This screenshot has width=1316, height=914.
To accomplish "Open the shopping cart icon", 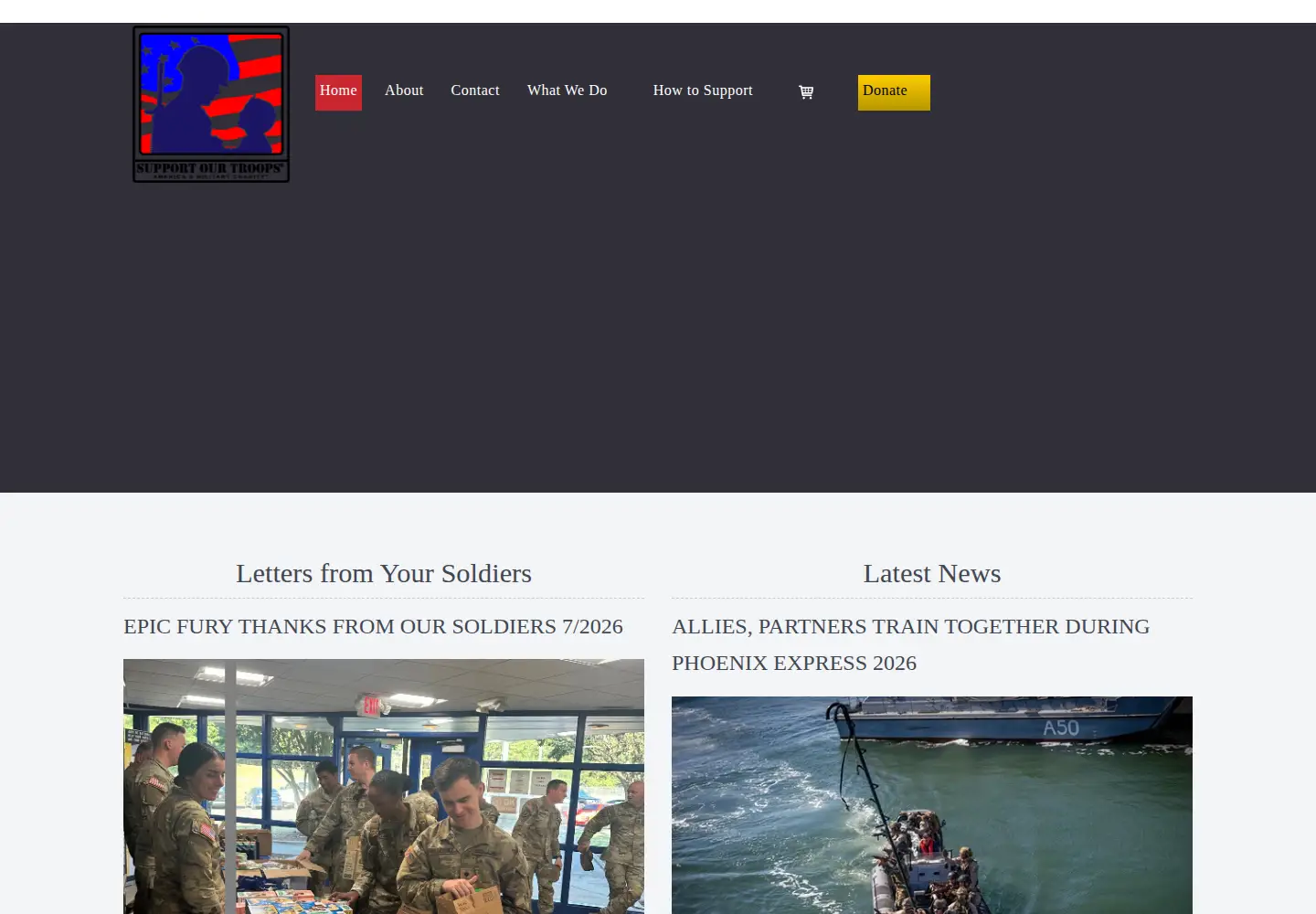I will pos(806,91).
